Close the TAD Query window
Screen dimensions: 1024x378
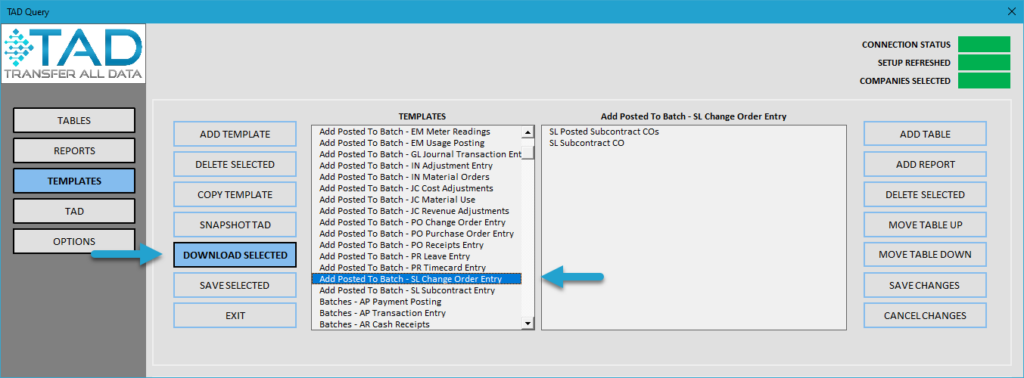(1012, 12)
